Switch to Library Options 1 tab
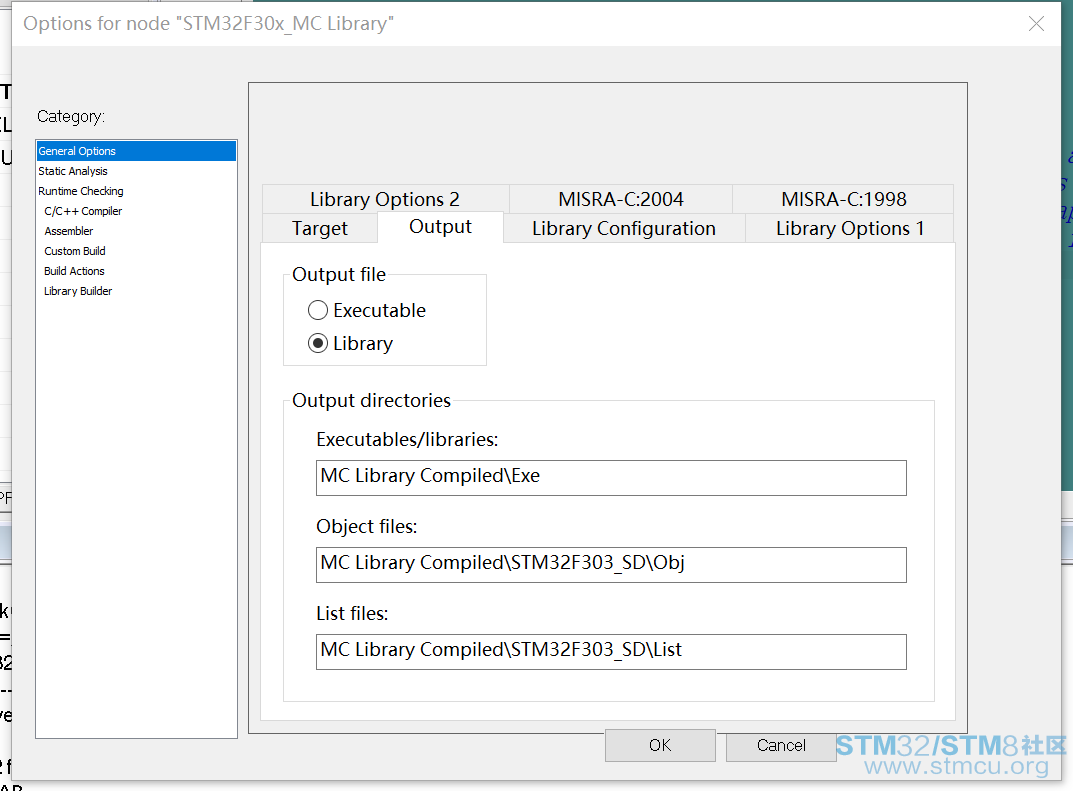The width and height of the screenshot is (1073, 791). [x=849, y=228]
